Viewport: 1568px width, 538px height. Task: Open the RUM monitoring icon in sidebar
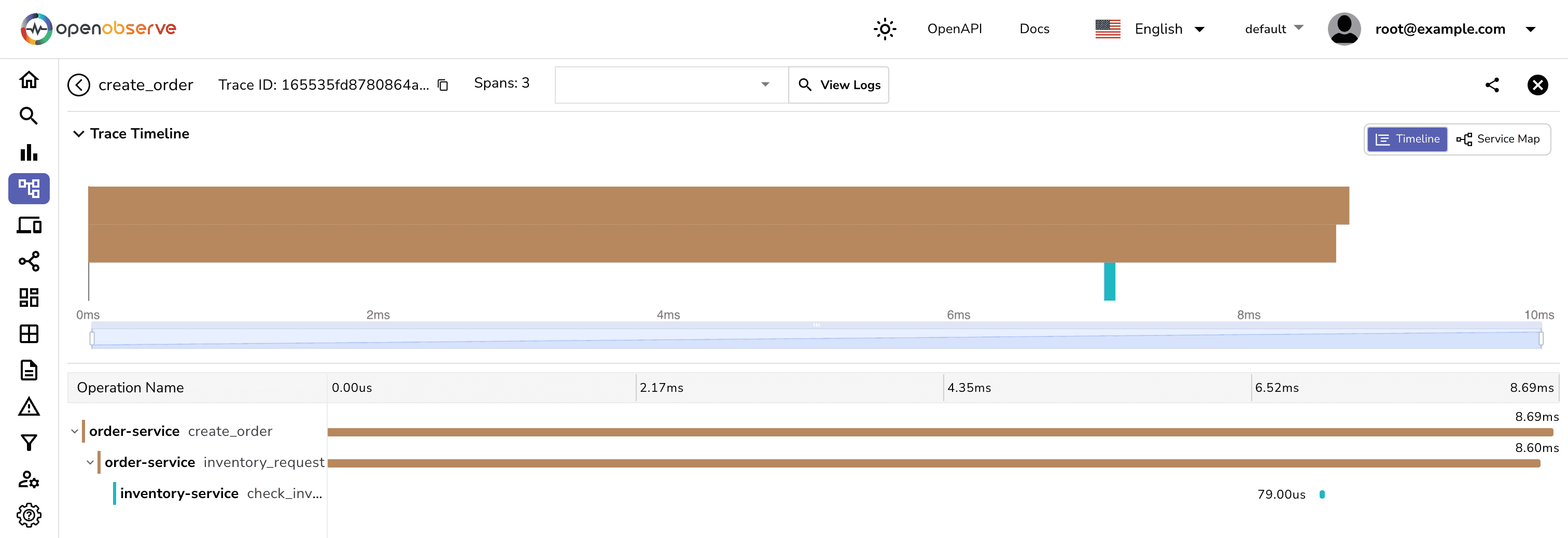tap(29, 225)
